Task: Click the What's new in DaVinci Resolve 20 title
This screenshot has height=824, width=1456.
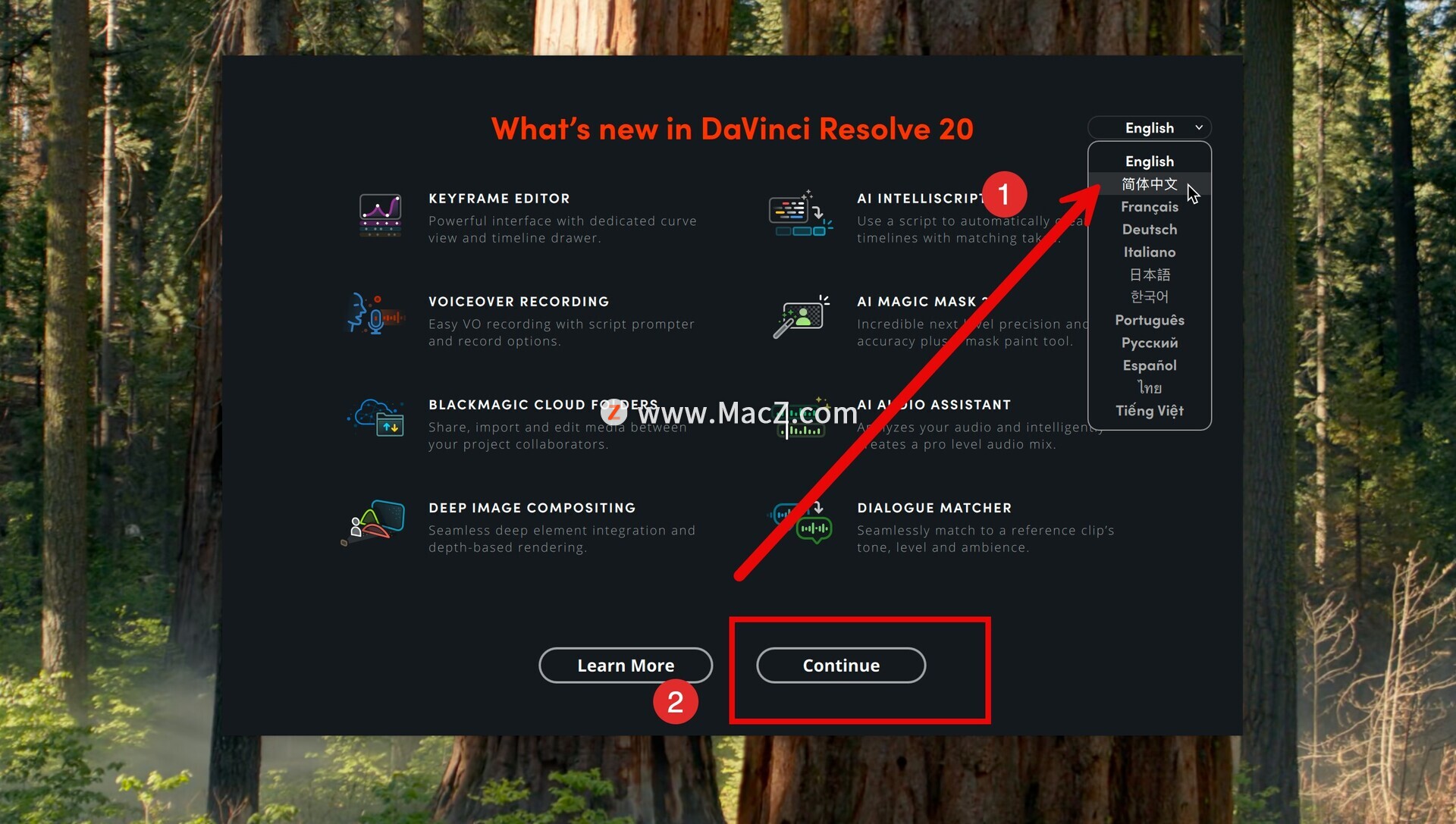Action: point(733,129)
